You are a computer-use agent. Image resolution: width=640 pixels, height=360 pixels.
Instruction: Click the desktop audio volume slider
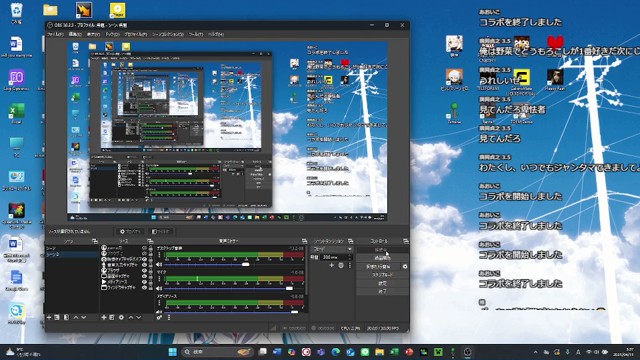(x=234, y=264)
